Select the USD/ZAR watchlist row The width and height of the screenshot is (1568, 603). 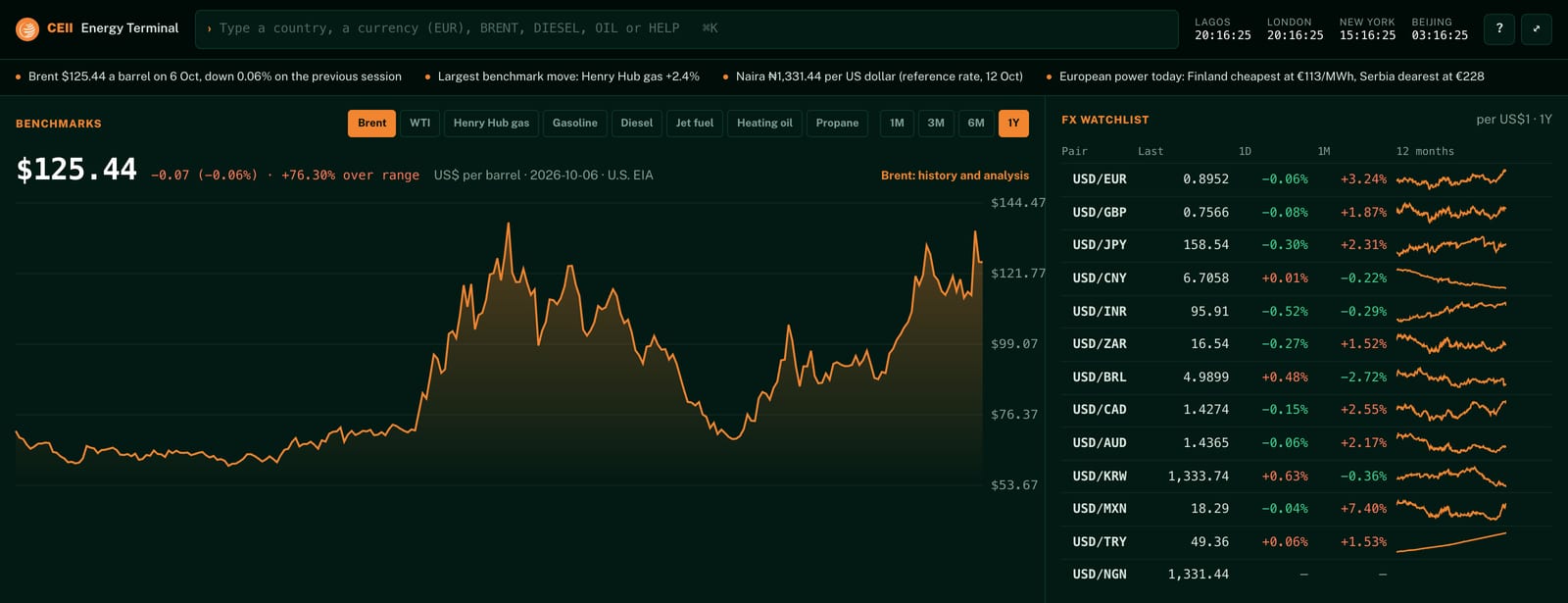[1306, 344]
